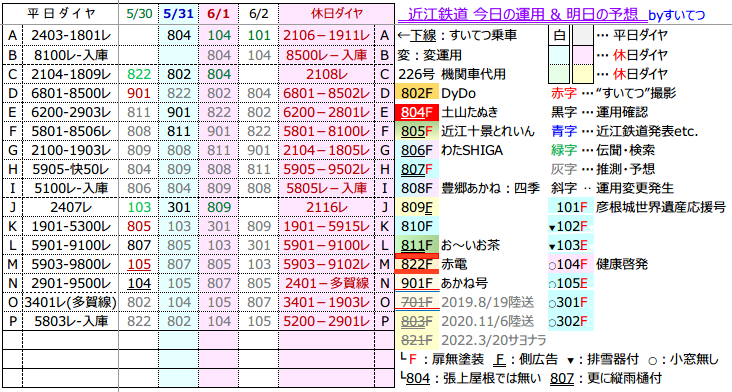Select holiday cell 5903－9102レ
The width and height of the screenshot is (732, 392).
[327, 265]
